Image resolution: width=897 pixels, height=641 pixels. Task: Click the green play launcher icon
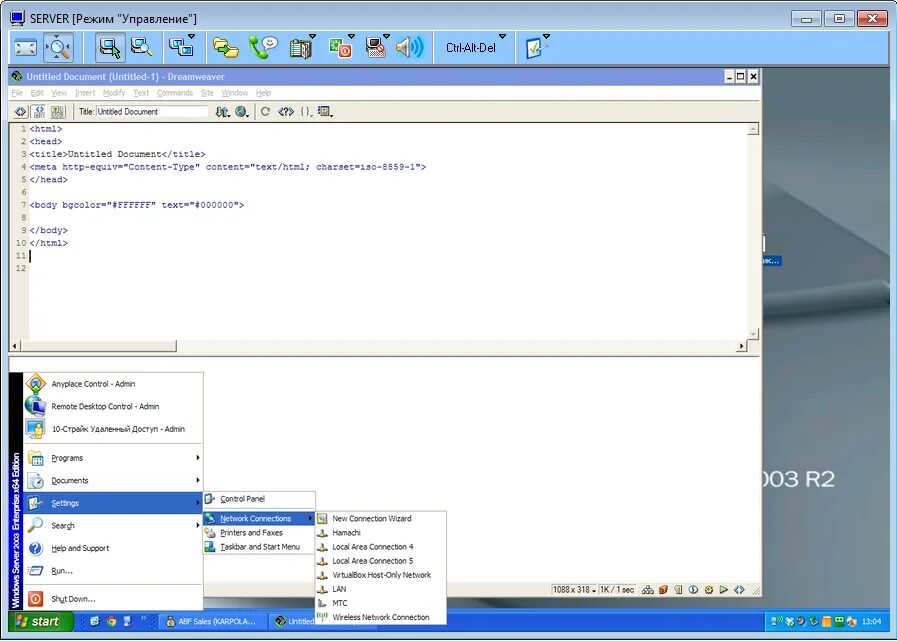tap(724, 589)
